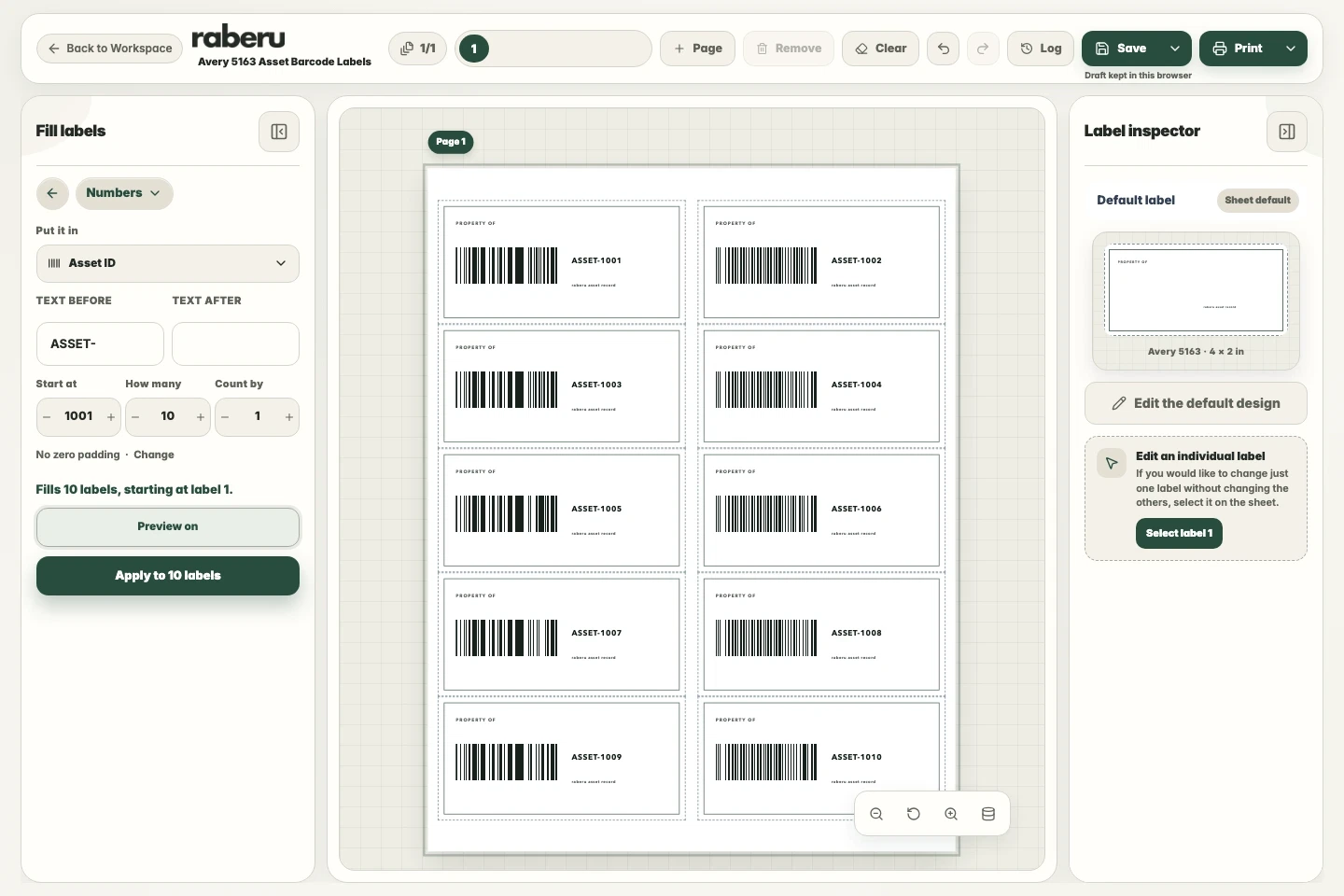
Task: Decrease the How many value
Action: tap(135, 417)
